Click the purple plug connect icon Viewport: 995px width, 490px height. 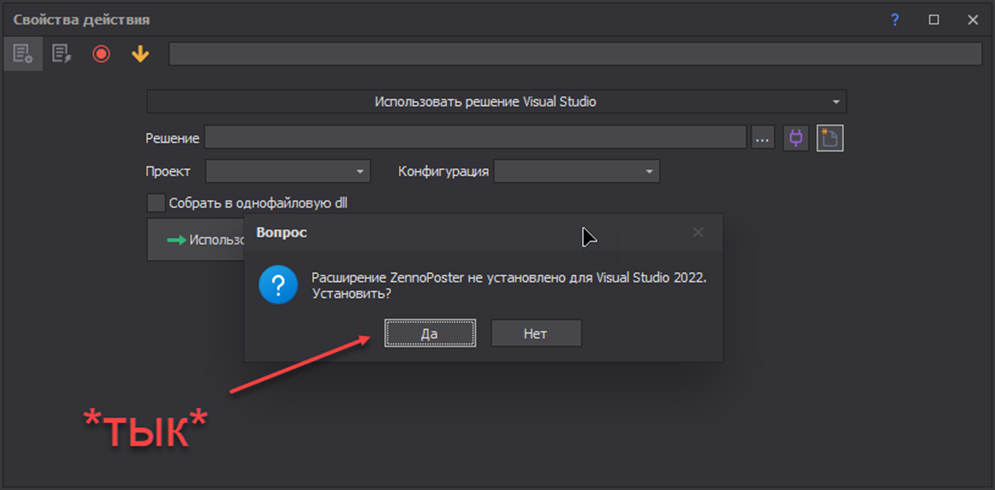click(796, 138)
